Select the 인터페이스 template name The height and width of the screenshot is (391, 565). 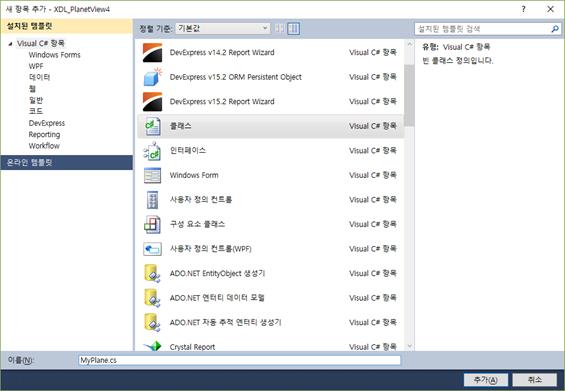point(188,151)
